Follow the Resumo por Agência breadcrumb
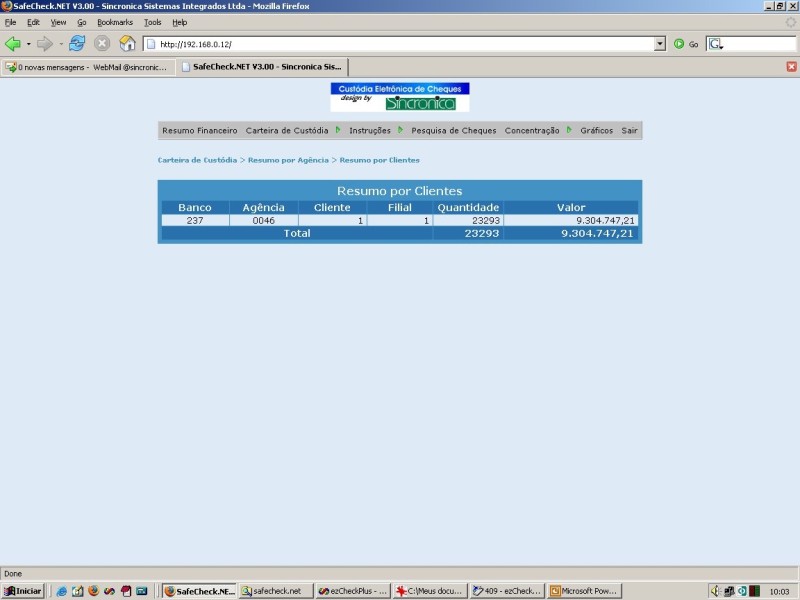800x600 pixels. coord(288,160)
